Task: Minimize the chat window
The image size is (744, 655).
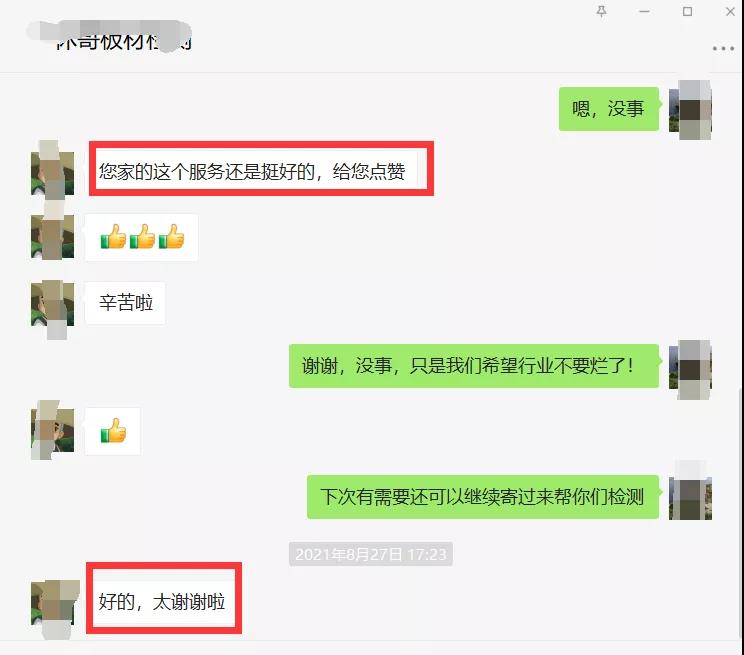Action: pos(644,11)
